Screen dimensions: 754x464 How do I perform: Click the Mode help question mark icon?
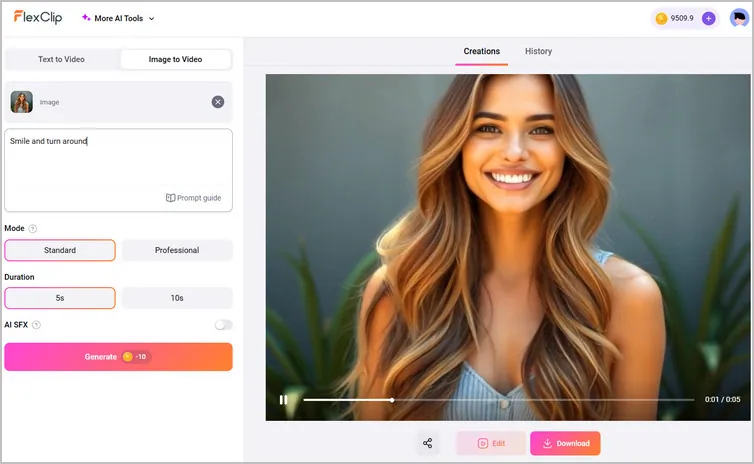33,228
